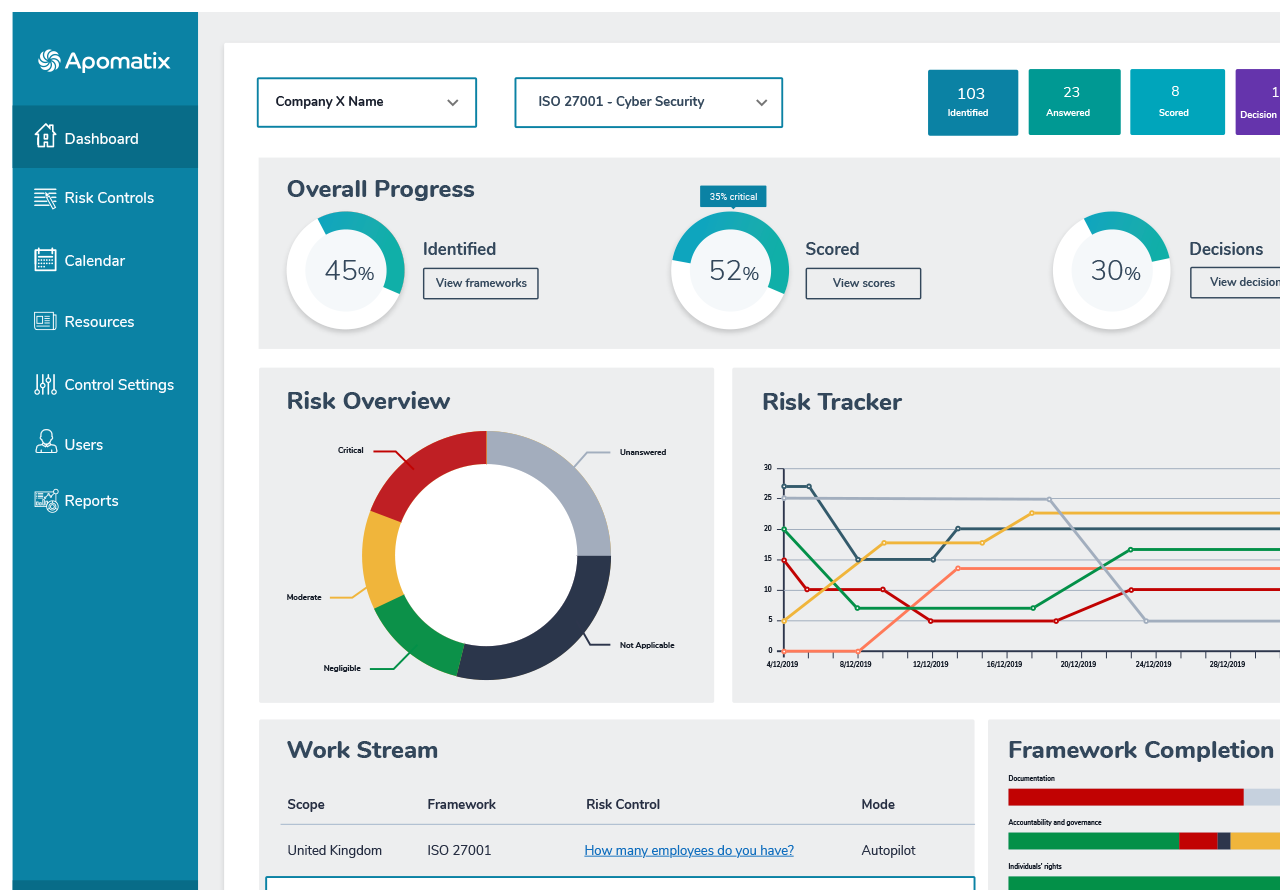Expand the ISO 27001 - Cyber Security dropdown
The width and height of the screenshot is (1280, 890).
pos(648,102)
